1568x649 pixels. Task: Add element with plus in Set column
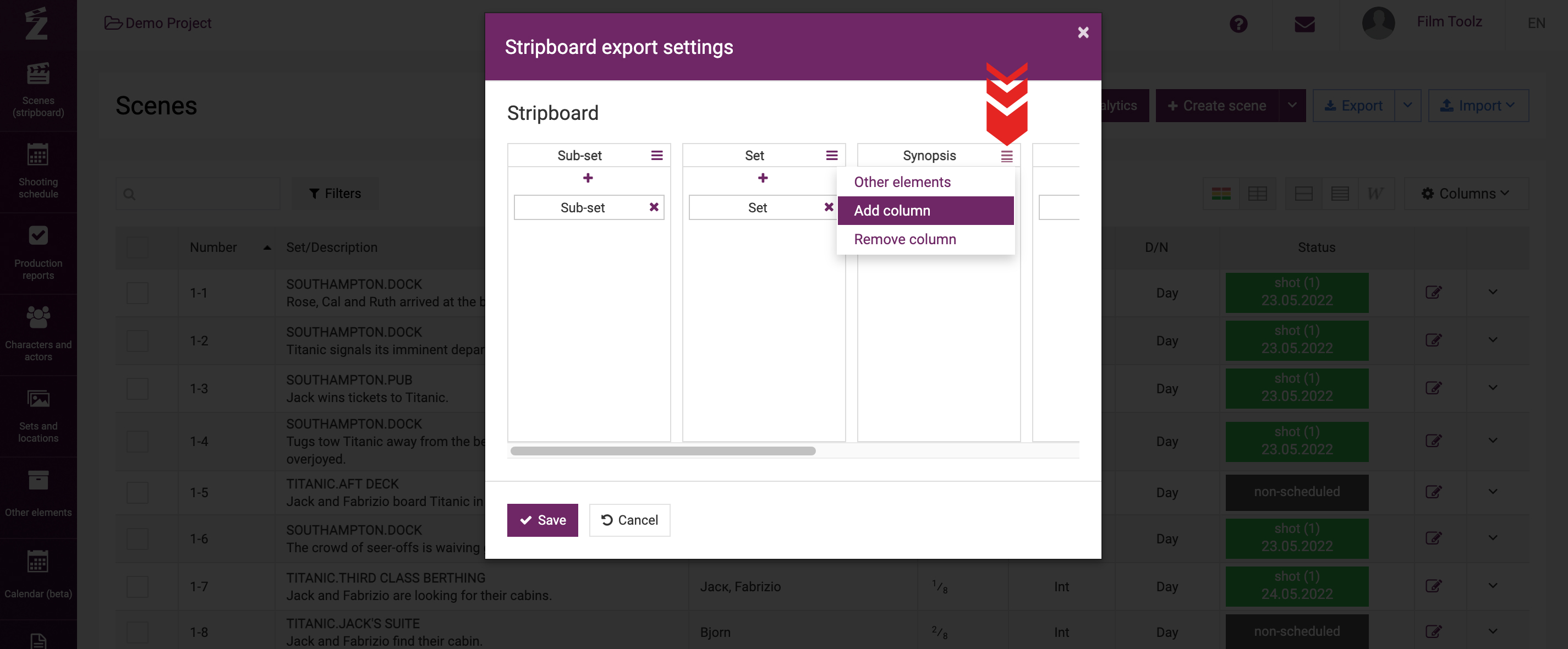tap(763, 178)
